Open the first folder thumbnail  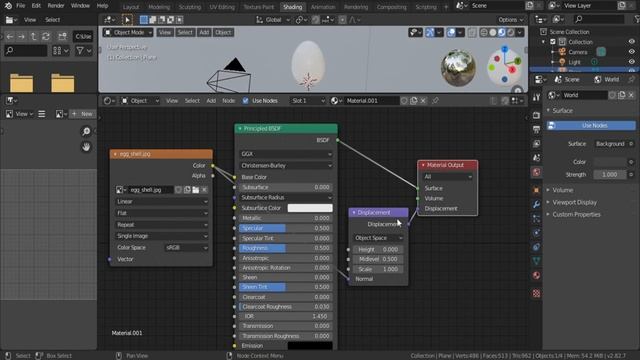[x=22, y=83]
